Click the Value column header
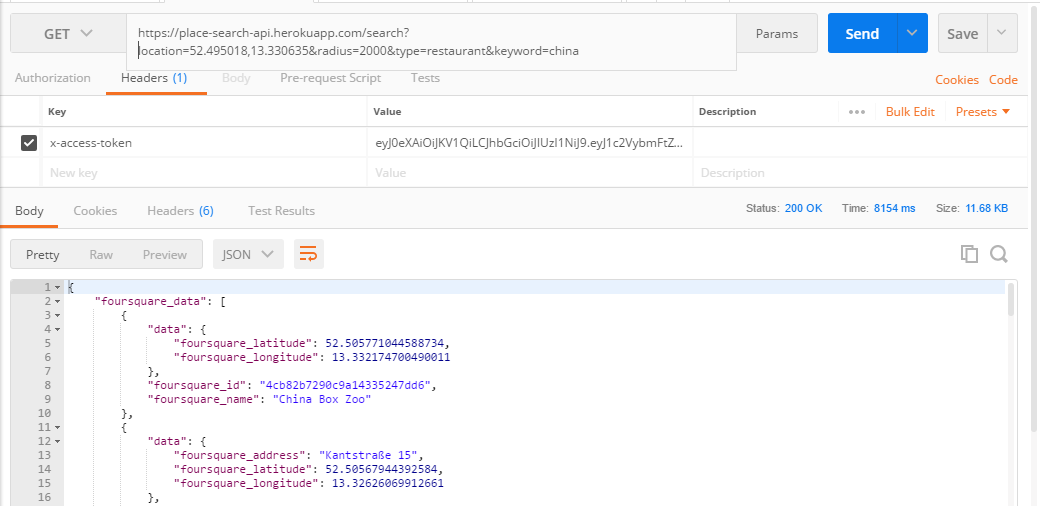Image resolution: width=1040 pixels, height=506 pixels. coord(387,111)
